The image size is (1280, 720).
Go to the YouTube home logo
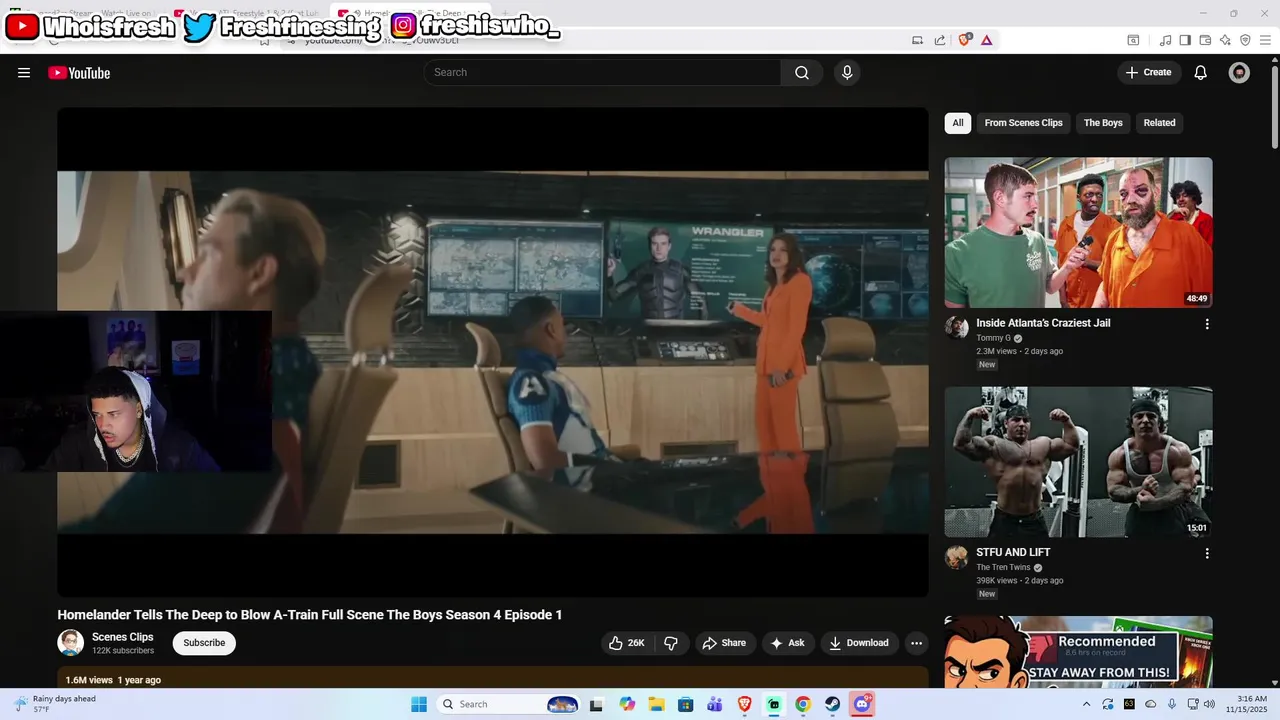click(x=79, y=73)
